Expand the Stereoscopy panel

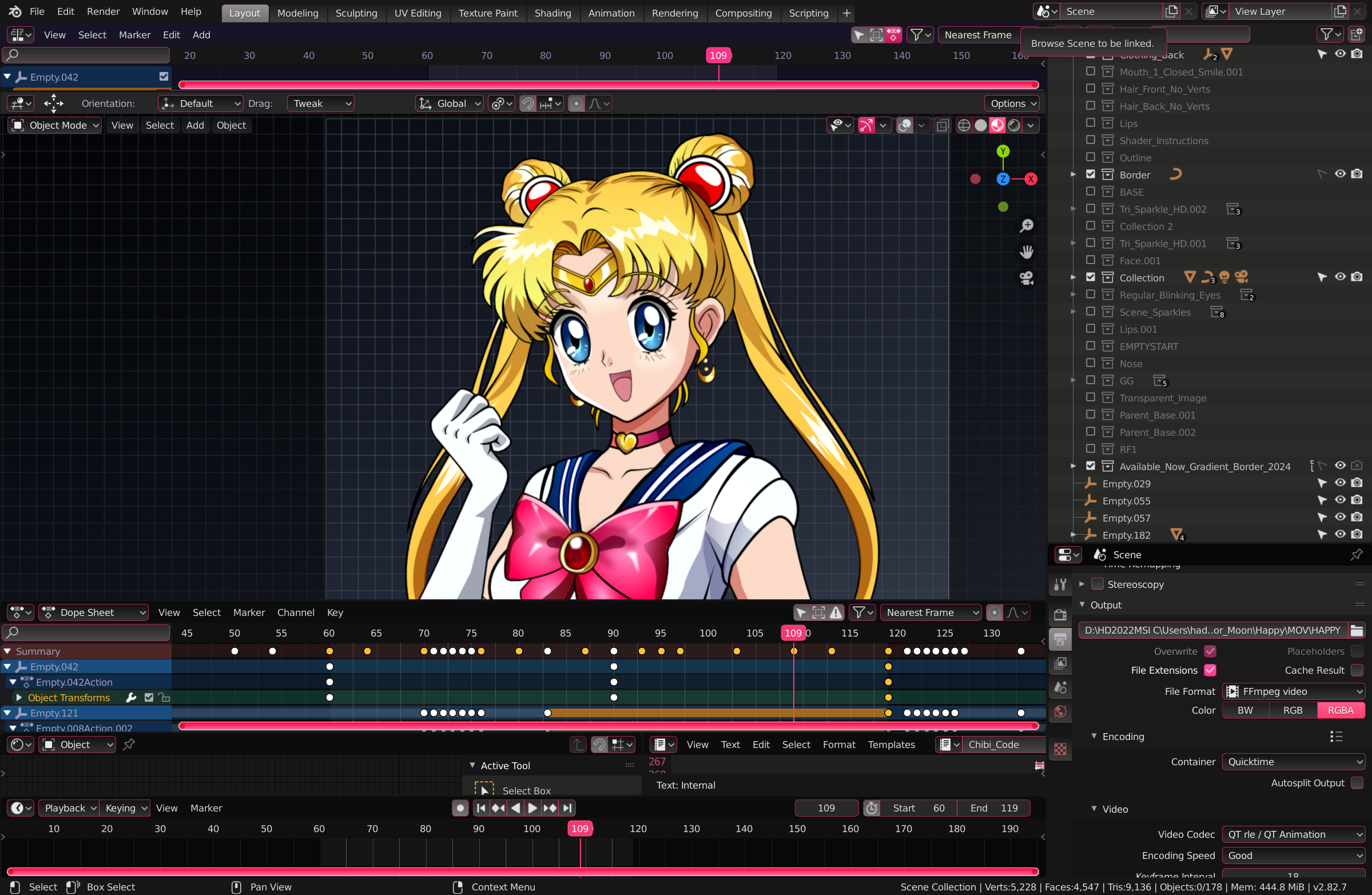[1082, 584]
